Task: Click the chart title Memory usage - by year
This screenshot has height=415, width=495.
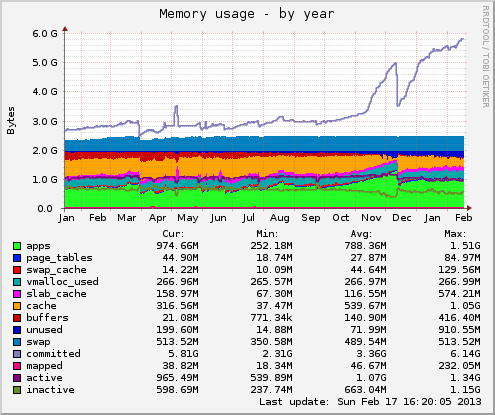Action: pos(247,14)
